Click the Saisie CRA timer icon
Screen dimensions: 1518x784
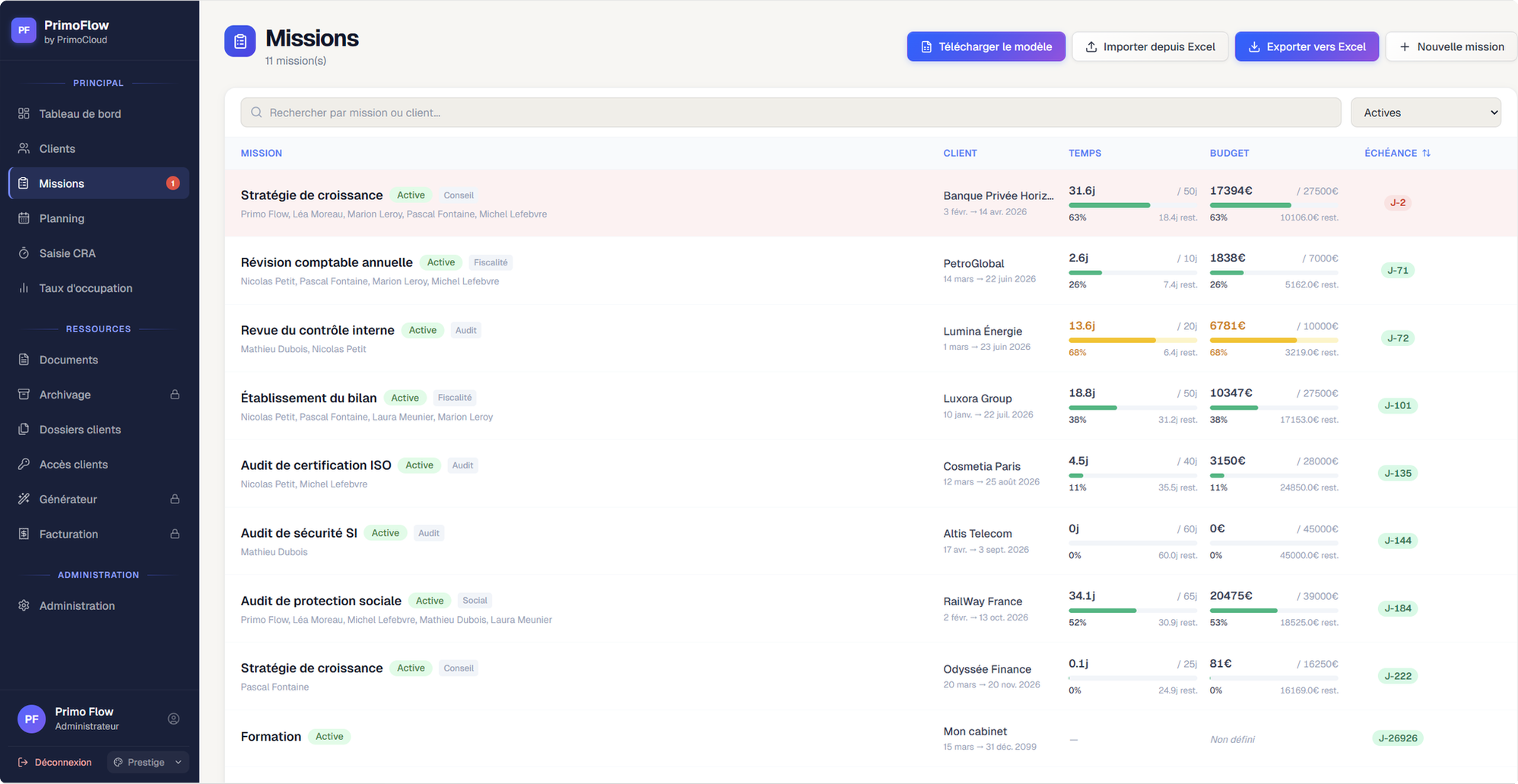coord(24,253)
